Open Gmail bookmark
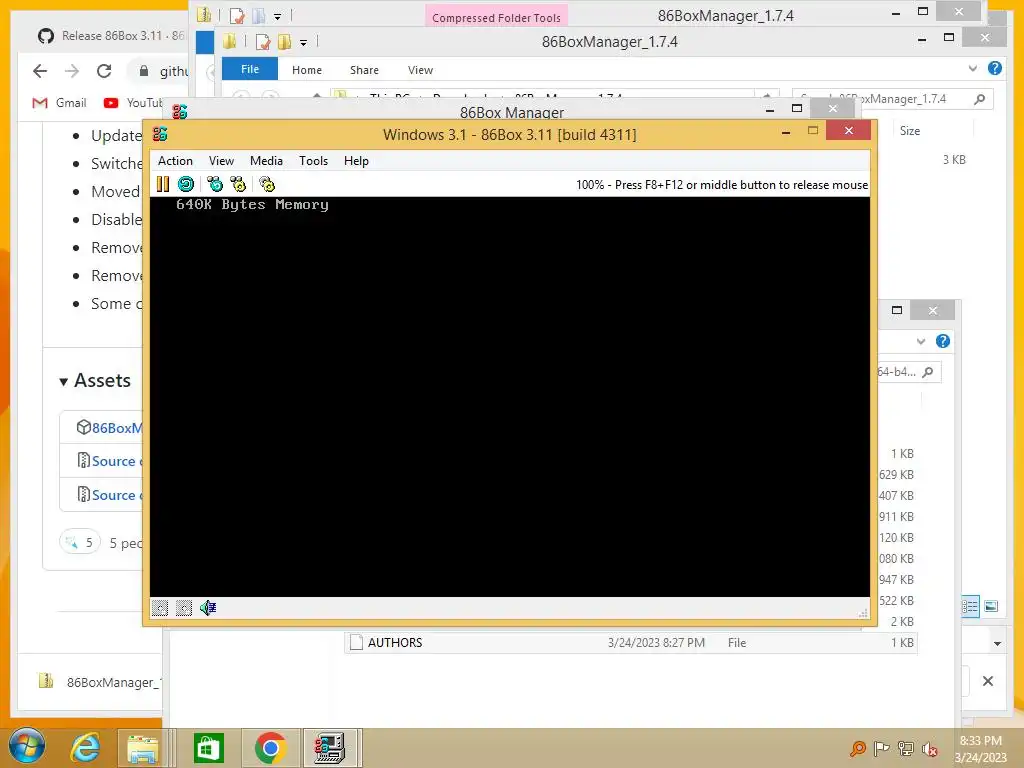 click(59, 103)
